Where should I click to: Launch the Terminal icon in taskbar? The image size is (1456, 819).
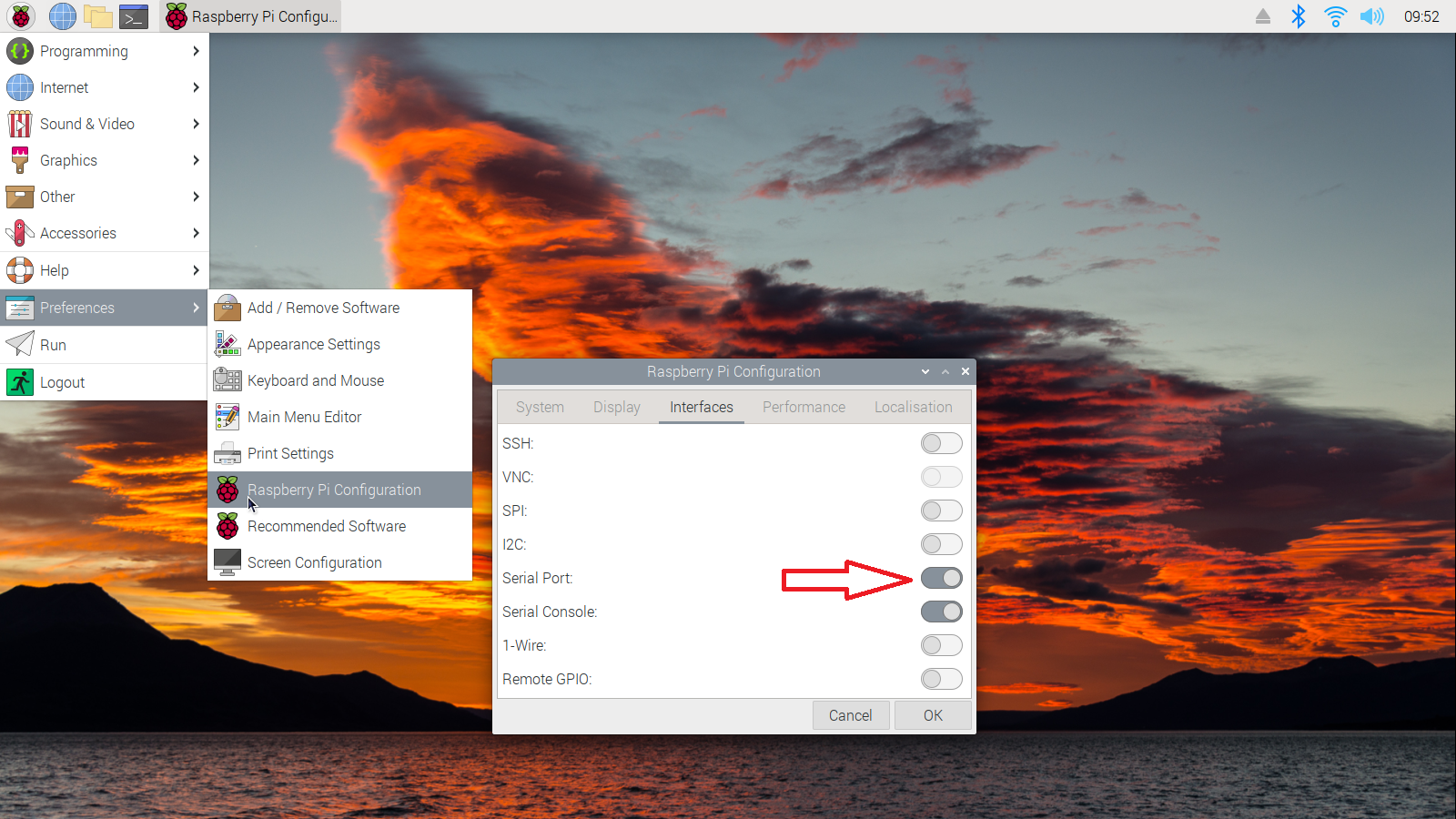coord(134,16)
